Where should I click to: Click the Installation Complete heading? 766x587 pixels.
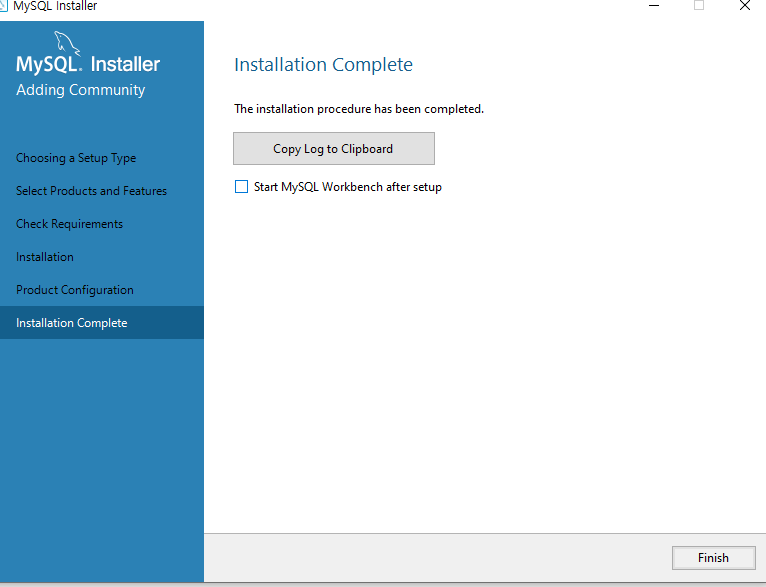click(323, 64)
